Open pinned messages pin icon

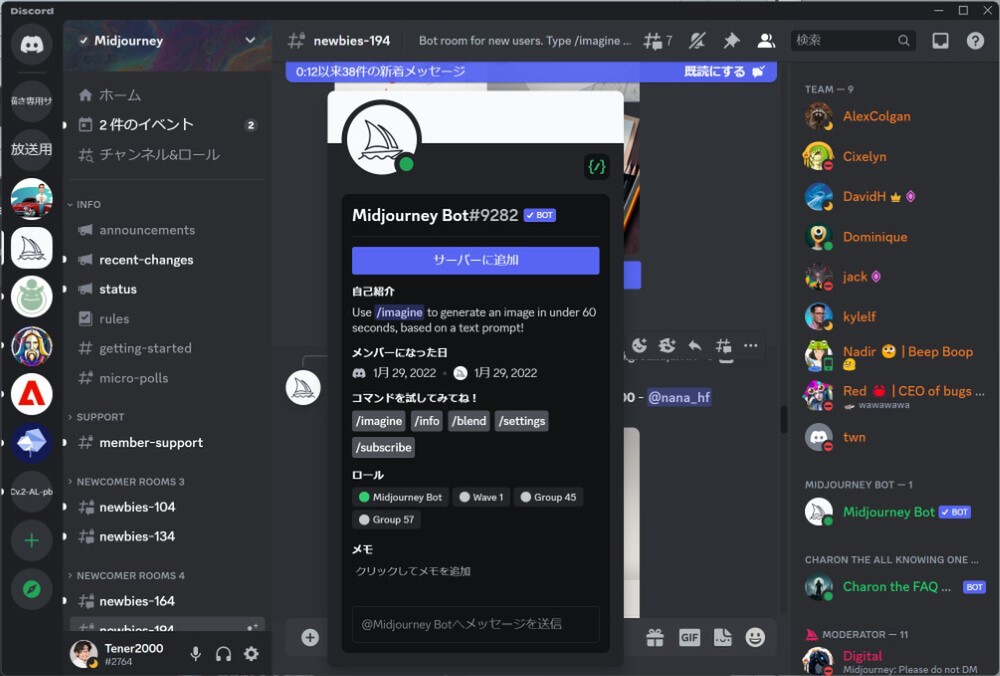732,41
